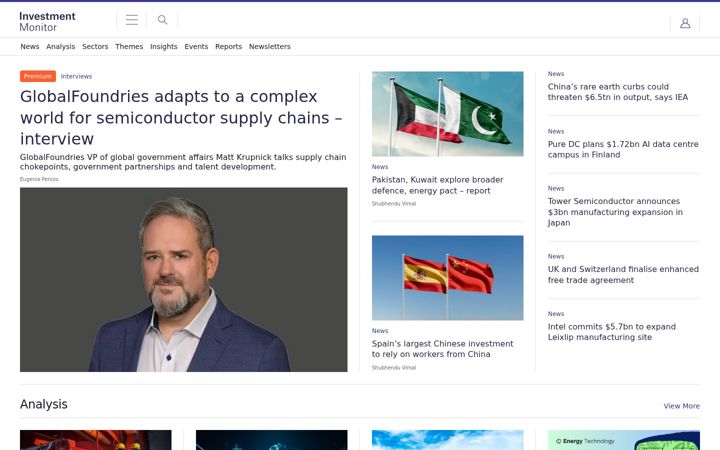Read China's rare earth curbs article
Image resolution: width=720 pixels, height=450 pixels.
[618, 92]
